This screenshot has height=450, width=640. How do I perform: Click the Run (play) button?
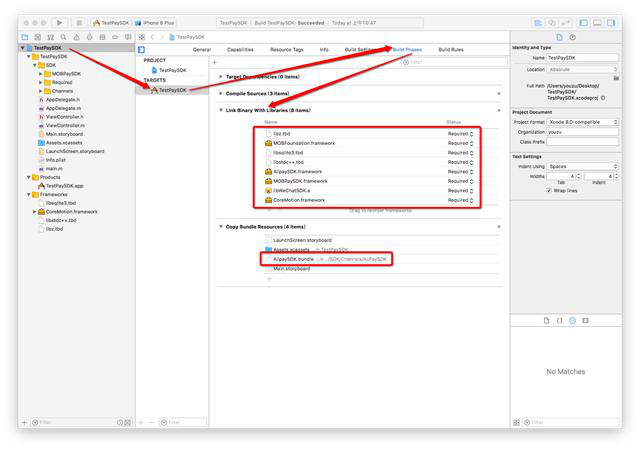pyautogui.click(x=60, y=23)
